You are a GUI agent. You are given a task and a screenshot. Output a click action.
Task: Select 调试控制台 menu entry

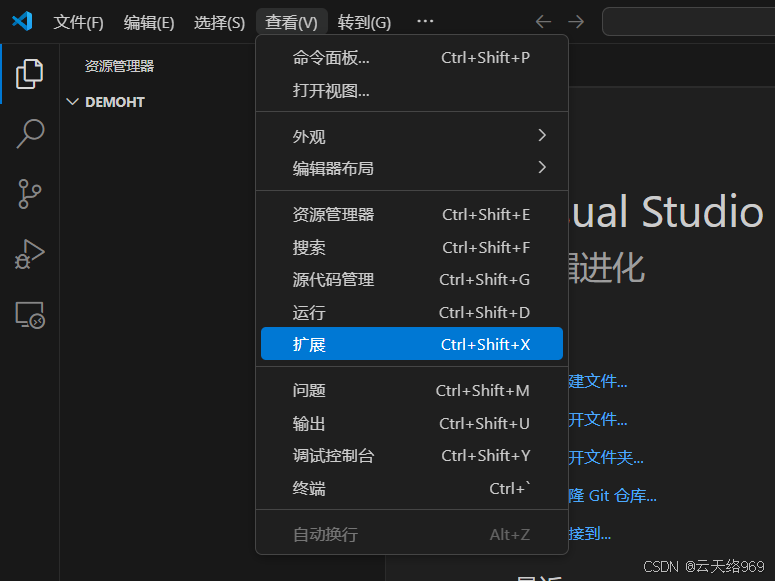pos(412,455)
